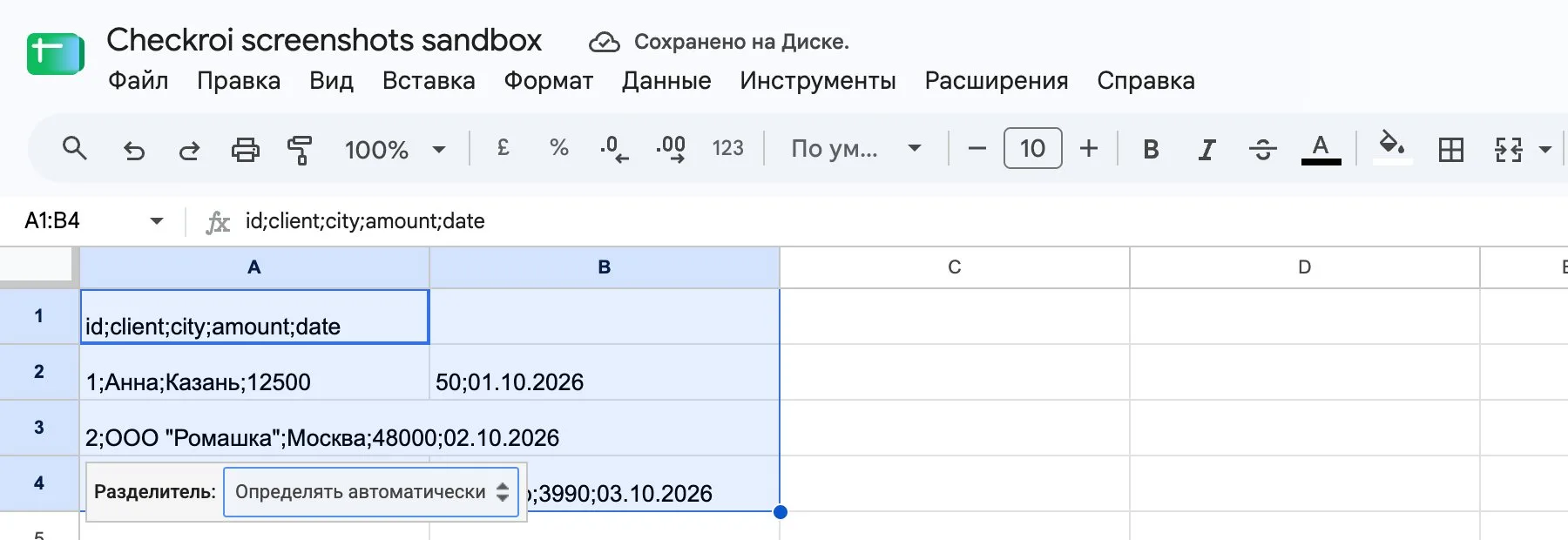
Task: Select row 4 header
Action: [x=39, y=483]
